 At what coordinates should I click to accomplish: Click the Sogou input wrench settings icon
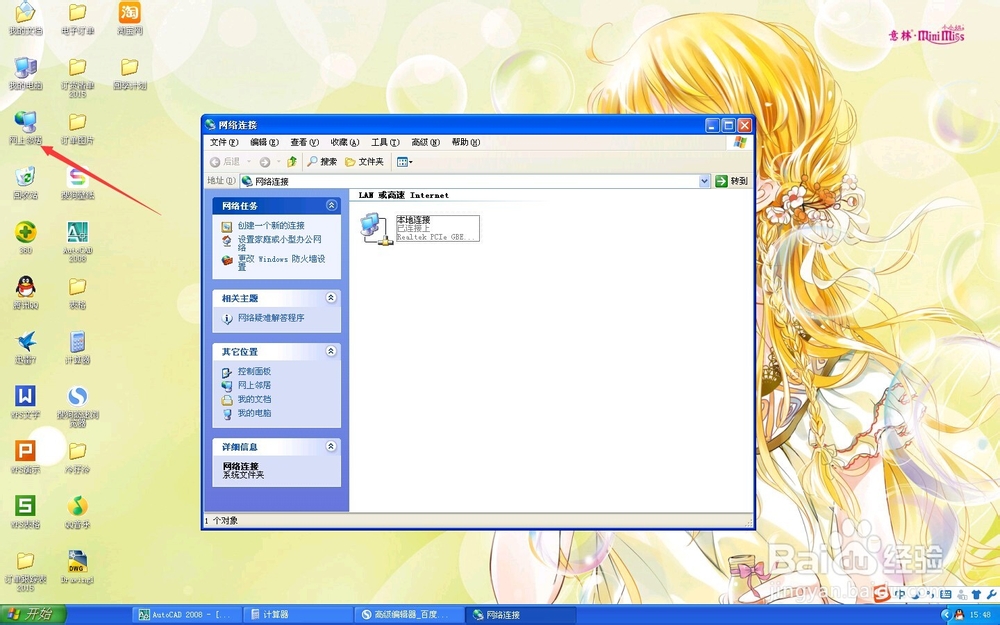point(992,594)
